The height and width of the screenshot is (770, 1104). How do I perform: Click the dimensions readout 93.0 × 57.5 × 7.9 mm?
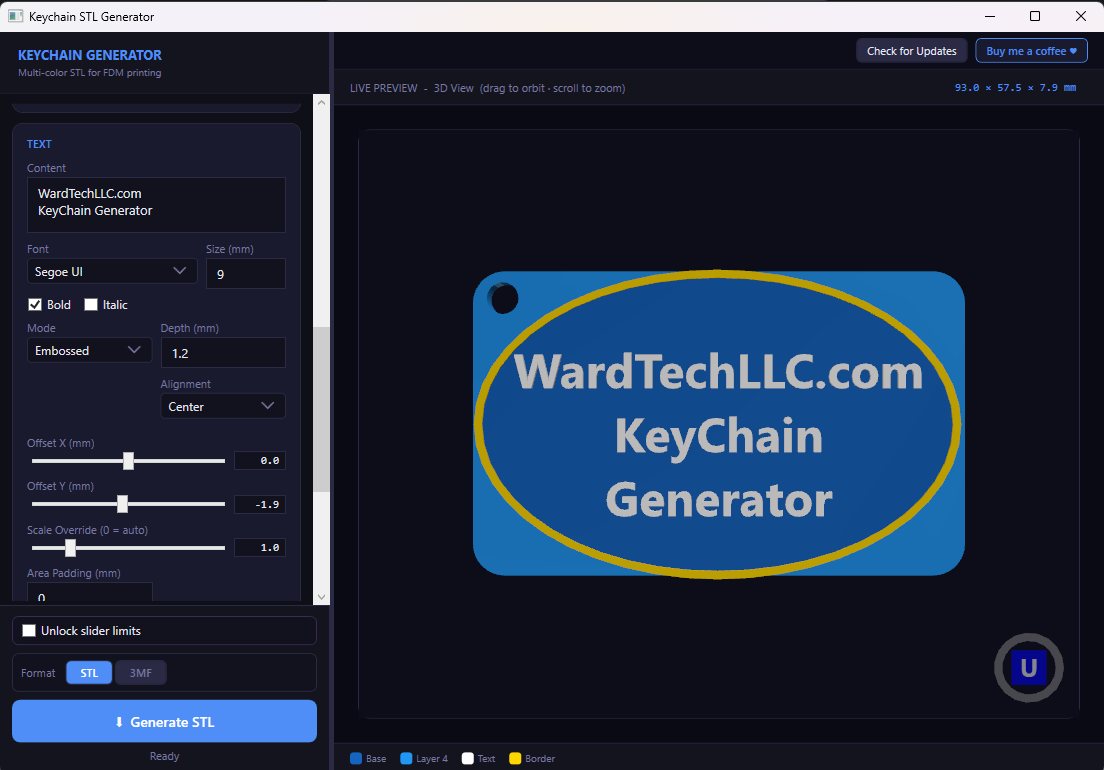1015,87
